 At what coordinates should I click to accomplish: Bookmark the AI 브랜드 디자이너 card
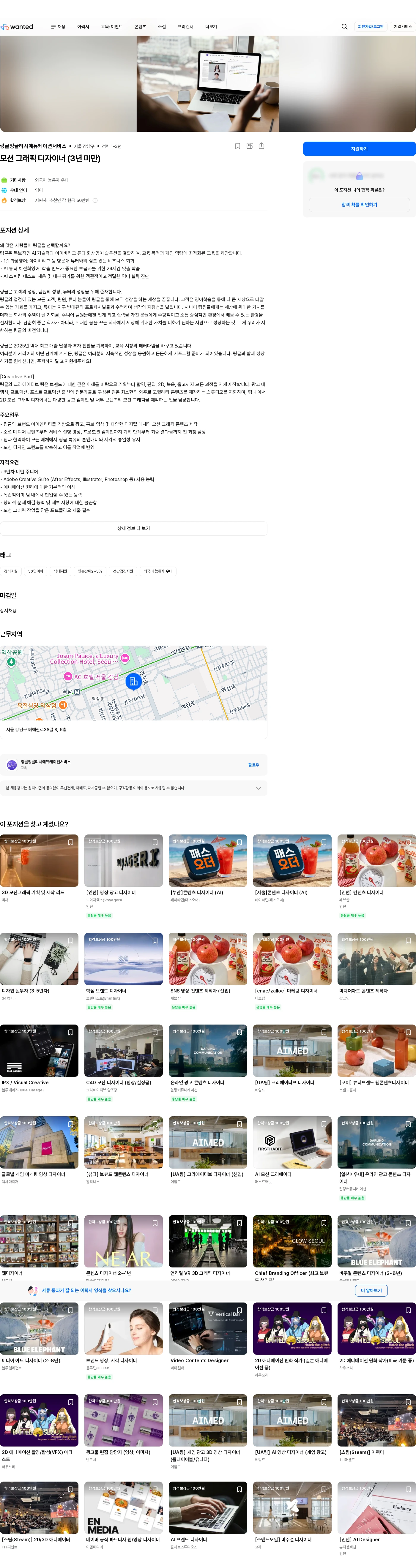239,1490
